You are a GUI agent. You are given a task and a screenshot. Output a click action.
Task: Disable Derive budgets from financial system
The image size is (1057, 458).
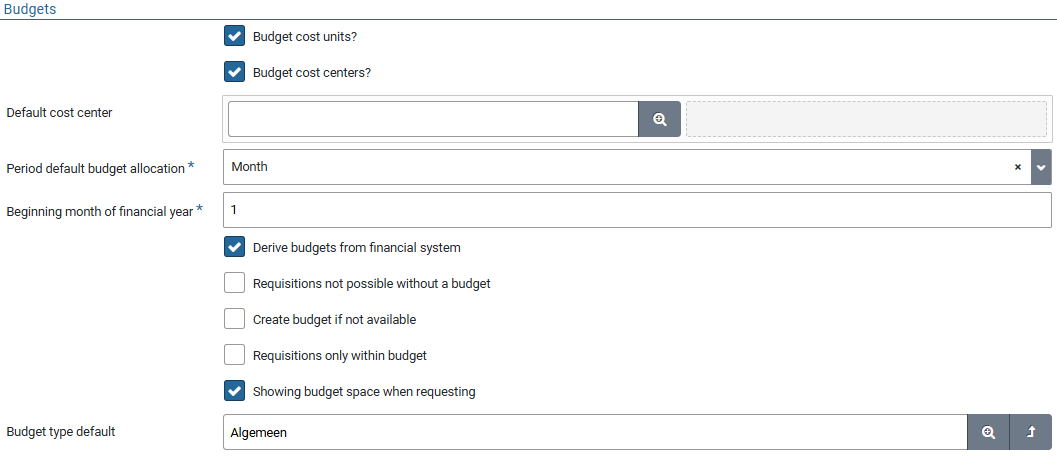[x=235, y=247]
